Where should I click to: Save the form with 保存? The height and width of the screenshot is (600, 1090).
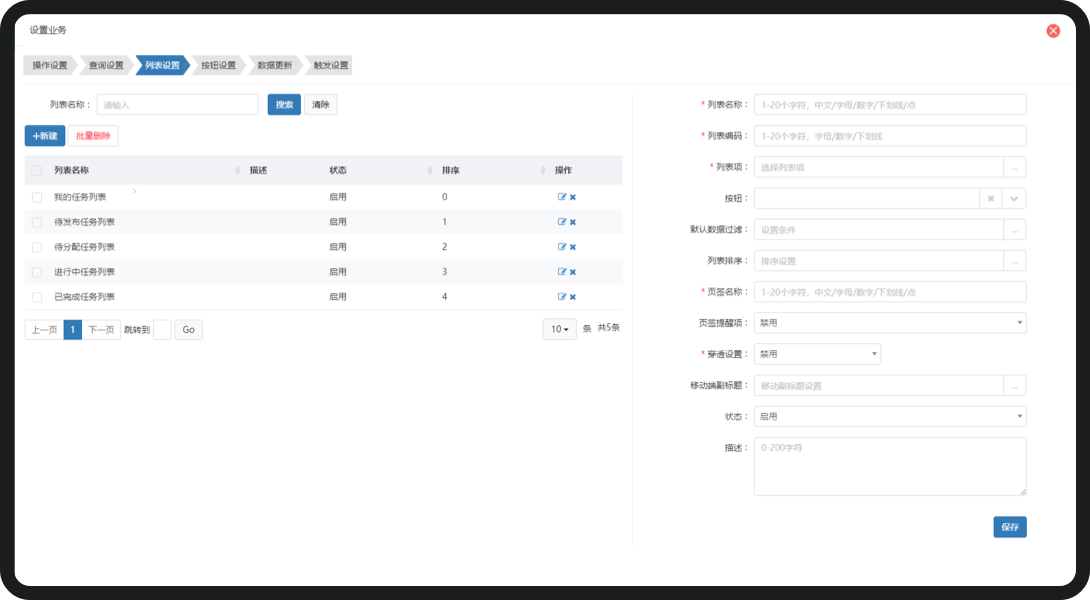pyautogui.click(x=1009, y=527)
